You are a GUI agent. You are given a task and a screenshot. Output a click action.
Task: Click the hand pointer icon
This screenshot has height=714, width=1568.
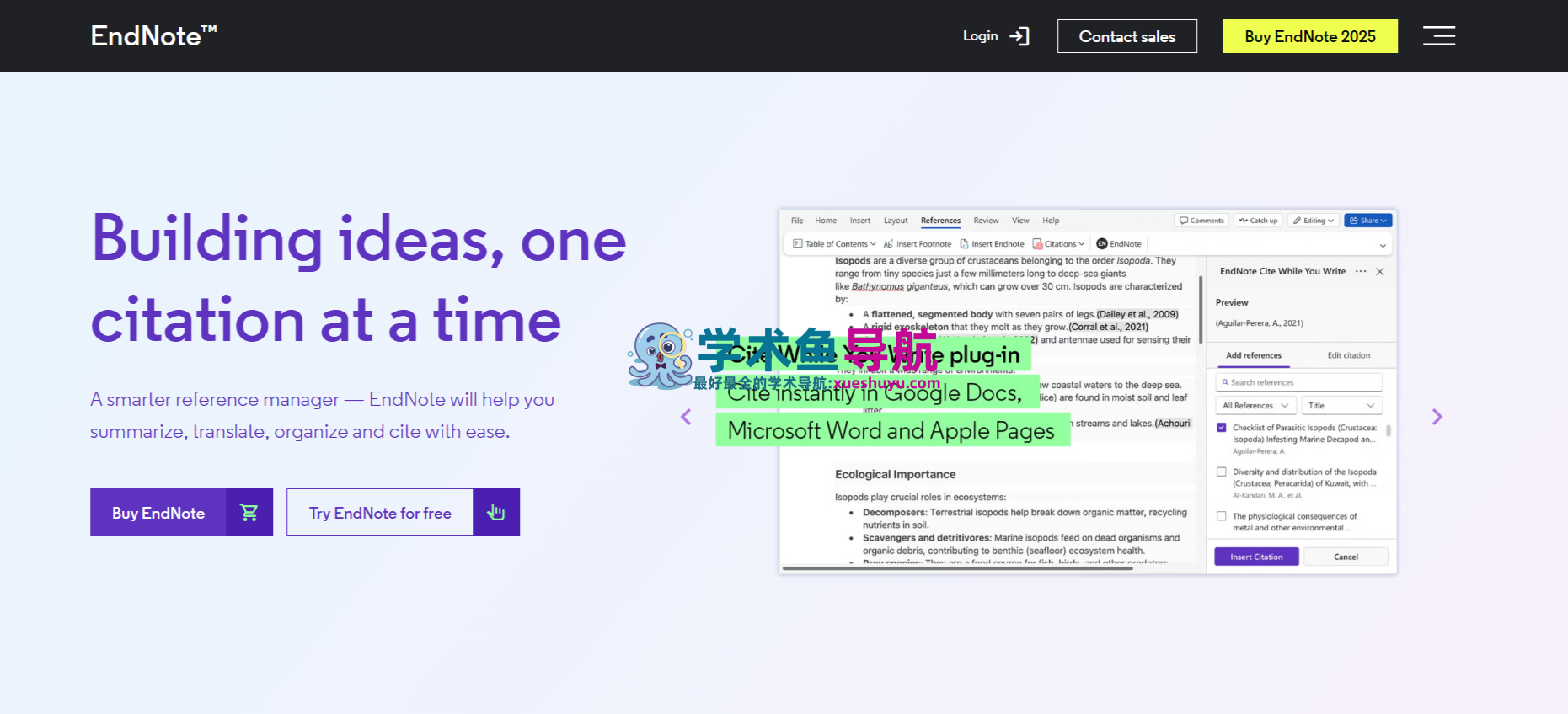[496, 512]
